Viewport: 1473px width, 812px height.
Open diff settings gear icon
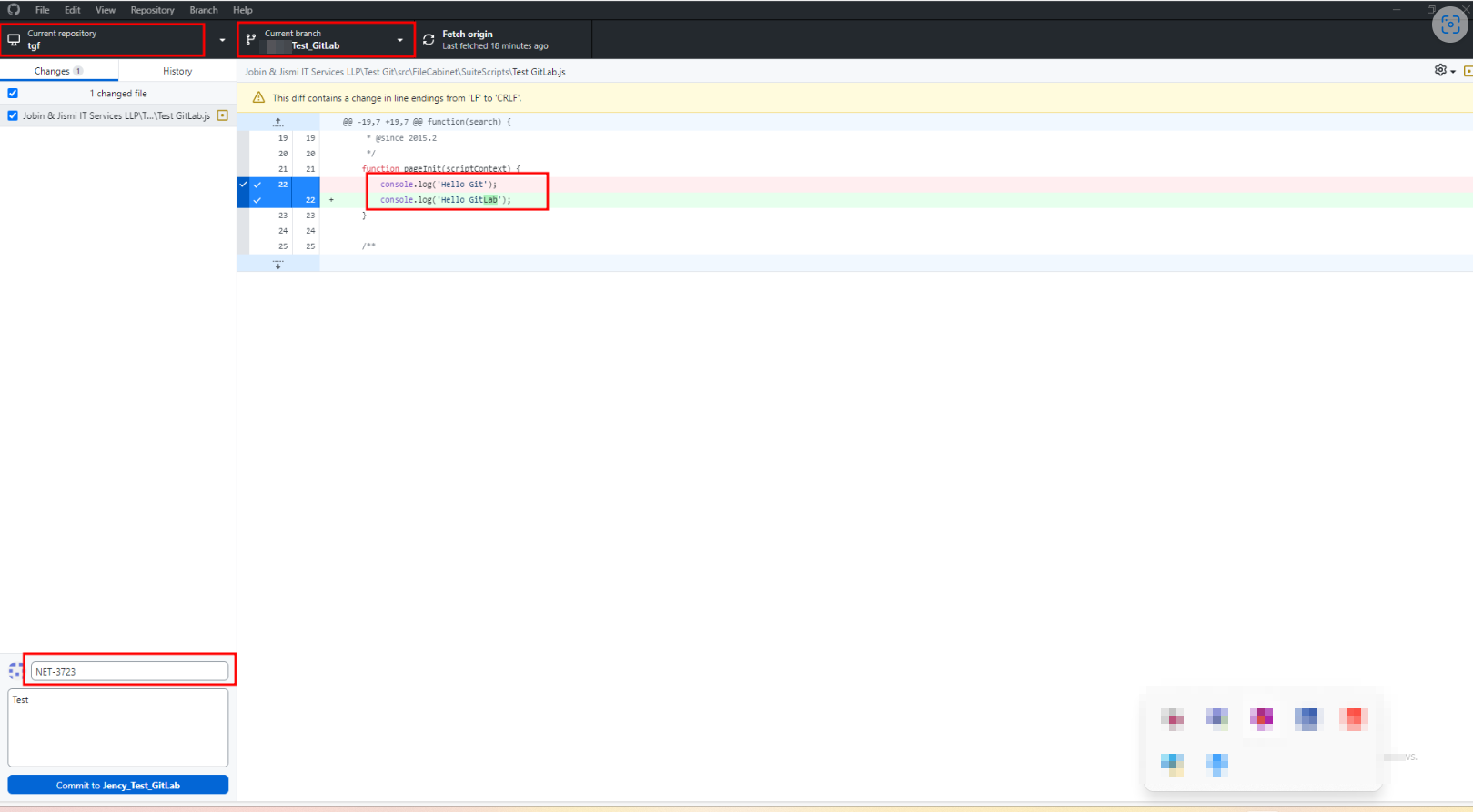tap(1440, 70)
